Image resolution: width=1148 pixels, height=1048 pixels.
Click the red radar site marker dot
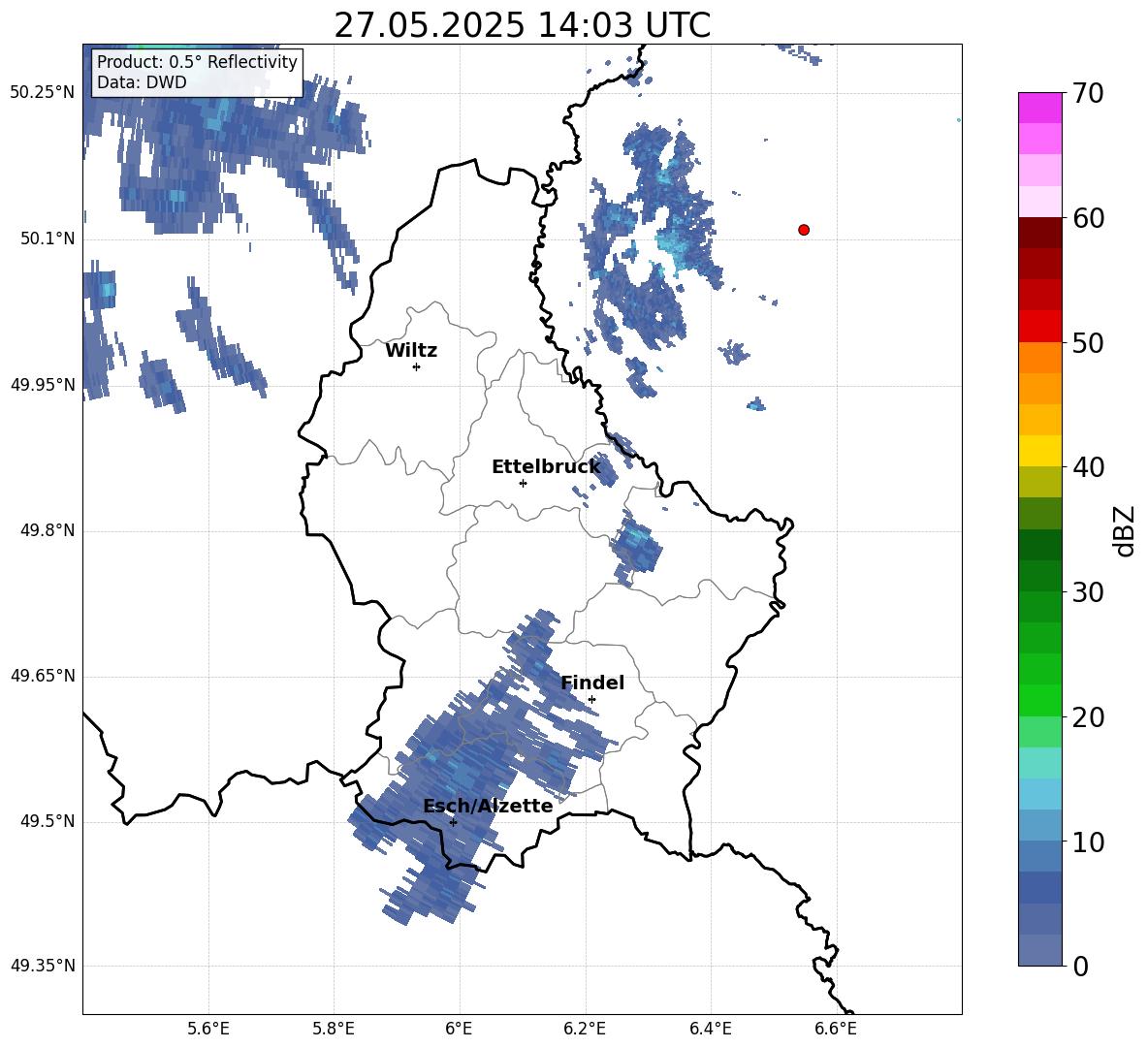[x=804, y=230]
